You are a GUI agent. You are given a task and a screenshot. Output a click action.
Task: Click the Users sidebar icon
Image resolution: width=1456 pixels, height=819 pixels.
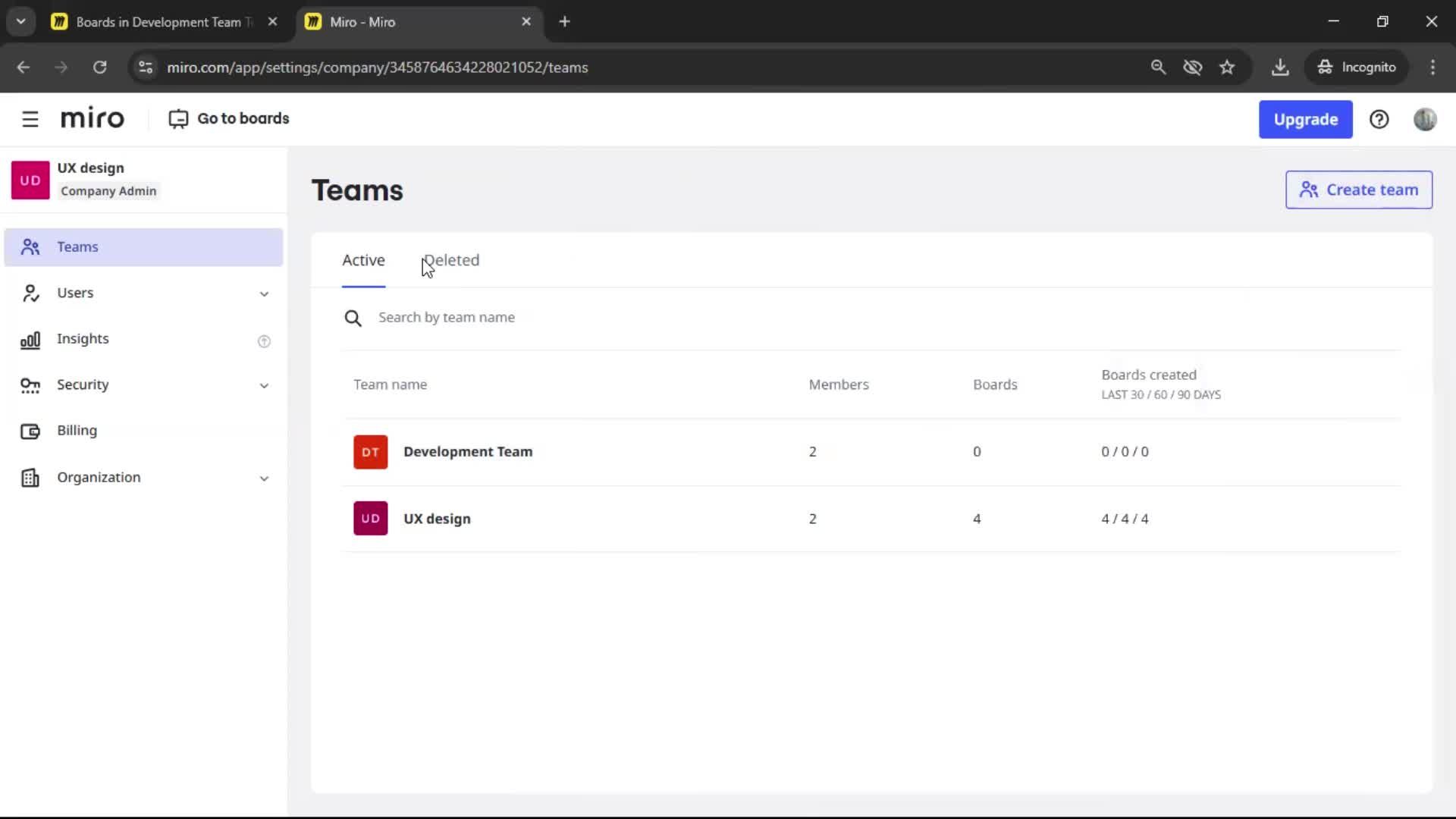click(x=30, y=293)
